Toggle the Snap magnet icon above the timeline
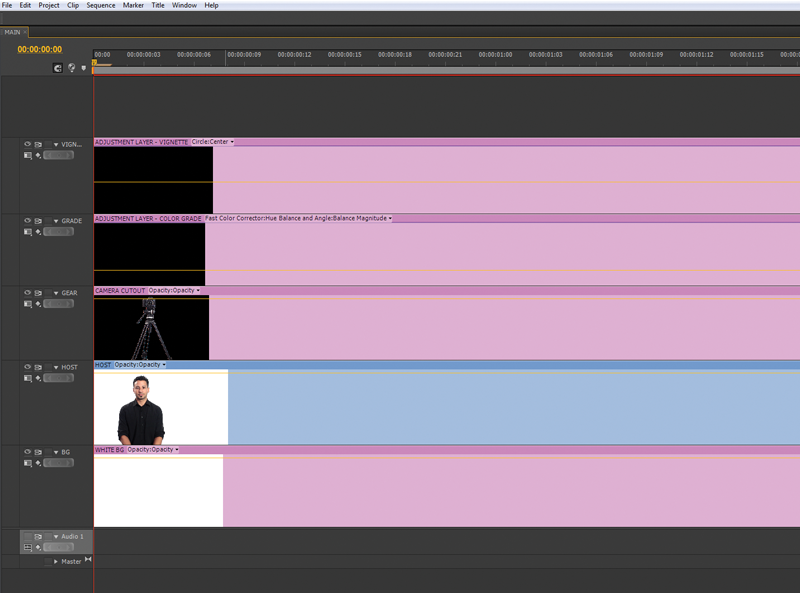 [58, 68]
